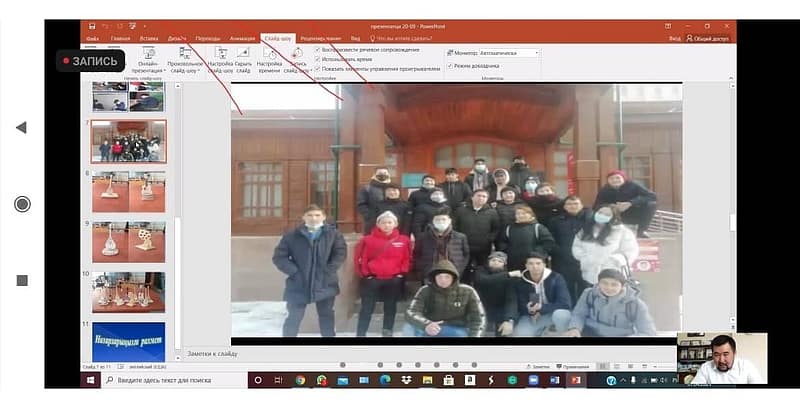Toggle the Показать элементы управления проигрывателем checkbox
The width and height of the screenshot is (800, 410).
[x=317, y=68]
